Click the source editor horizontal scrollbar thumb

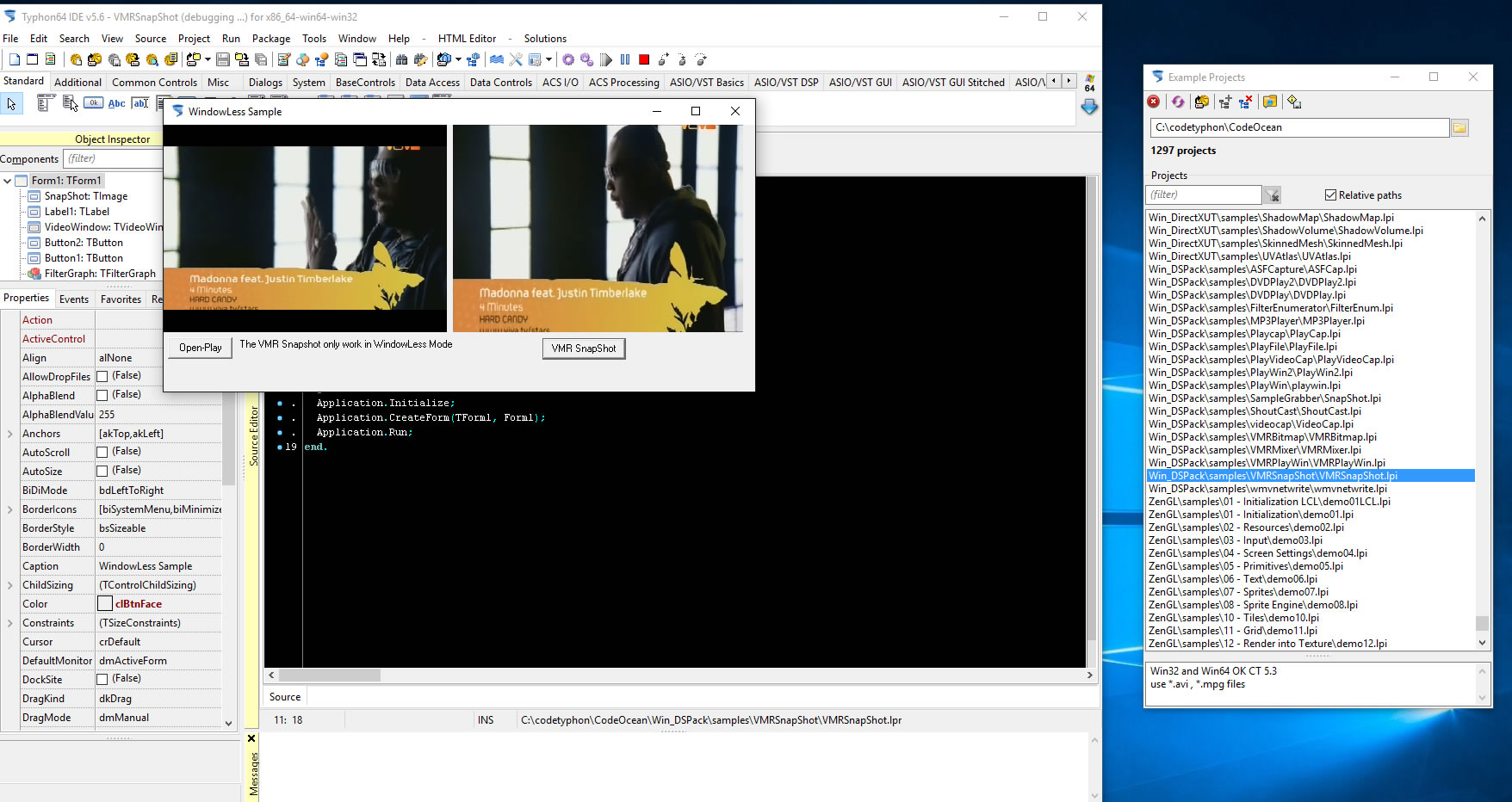pyautogui.click(x=329, y=676)
